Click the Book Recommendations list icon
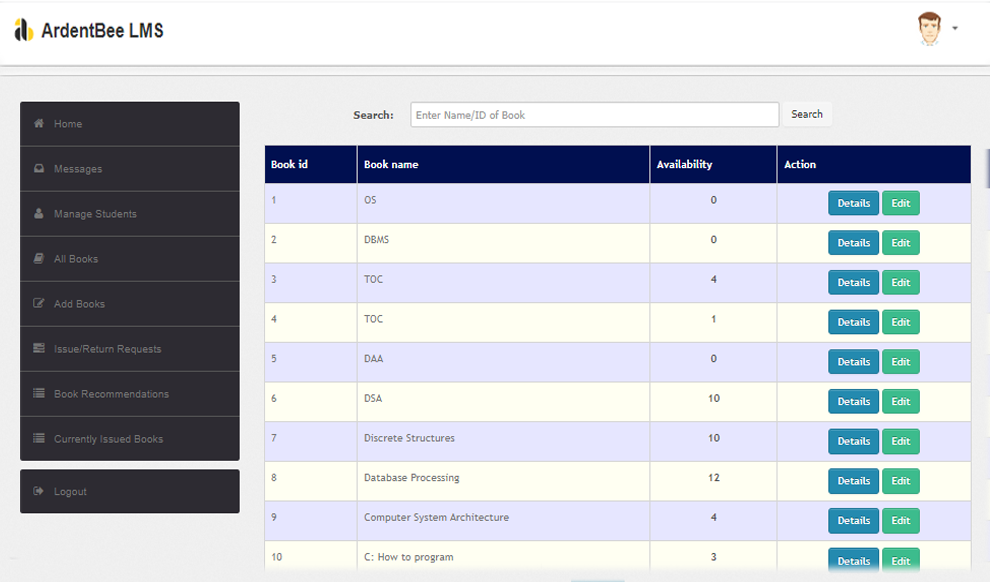 [x=39, y=394]
